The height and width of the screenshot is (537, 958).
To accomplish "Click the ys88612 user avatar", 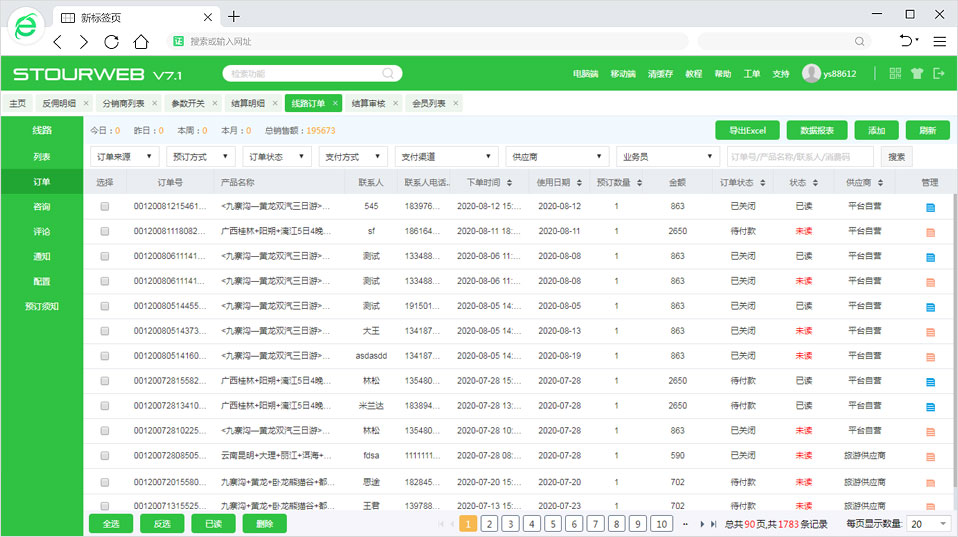I will [811, 73].
